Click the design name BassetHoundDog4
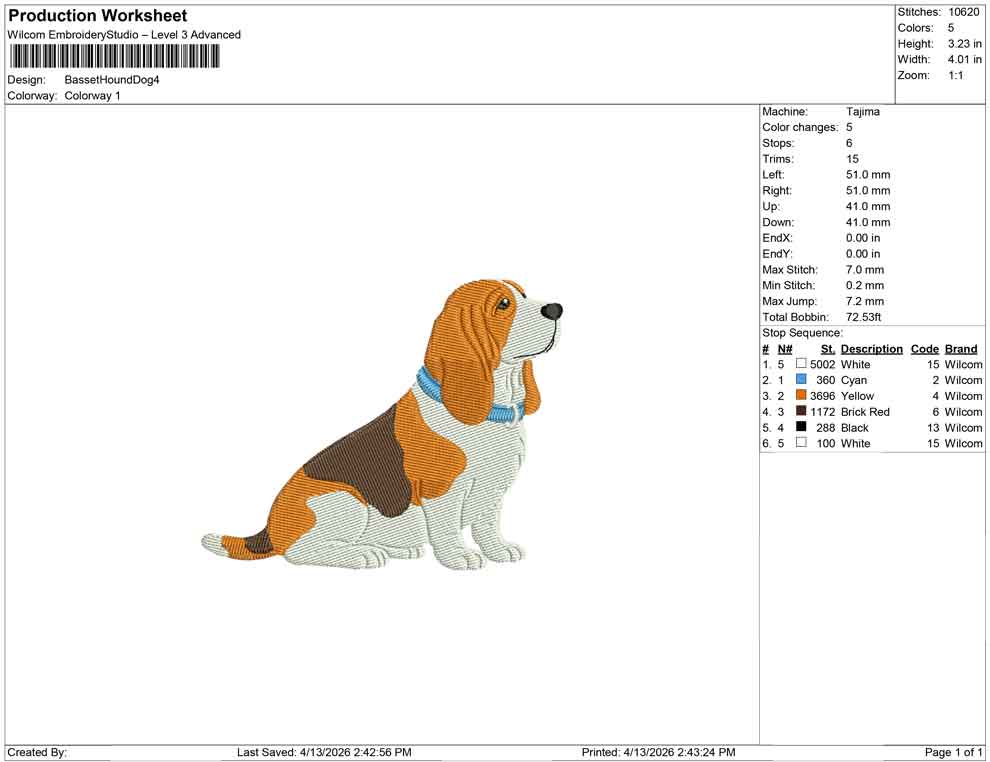Viewport: 990px width, 762px height. [111, 79]
